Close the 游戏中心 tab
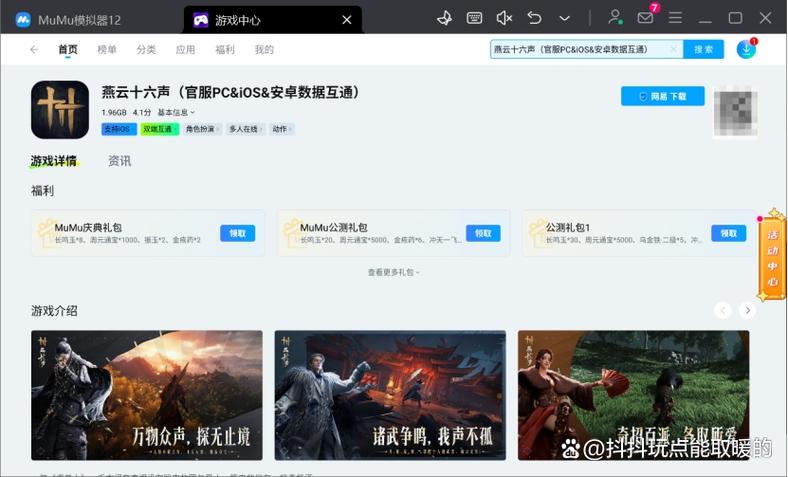 (x=347, y=20)
